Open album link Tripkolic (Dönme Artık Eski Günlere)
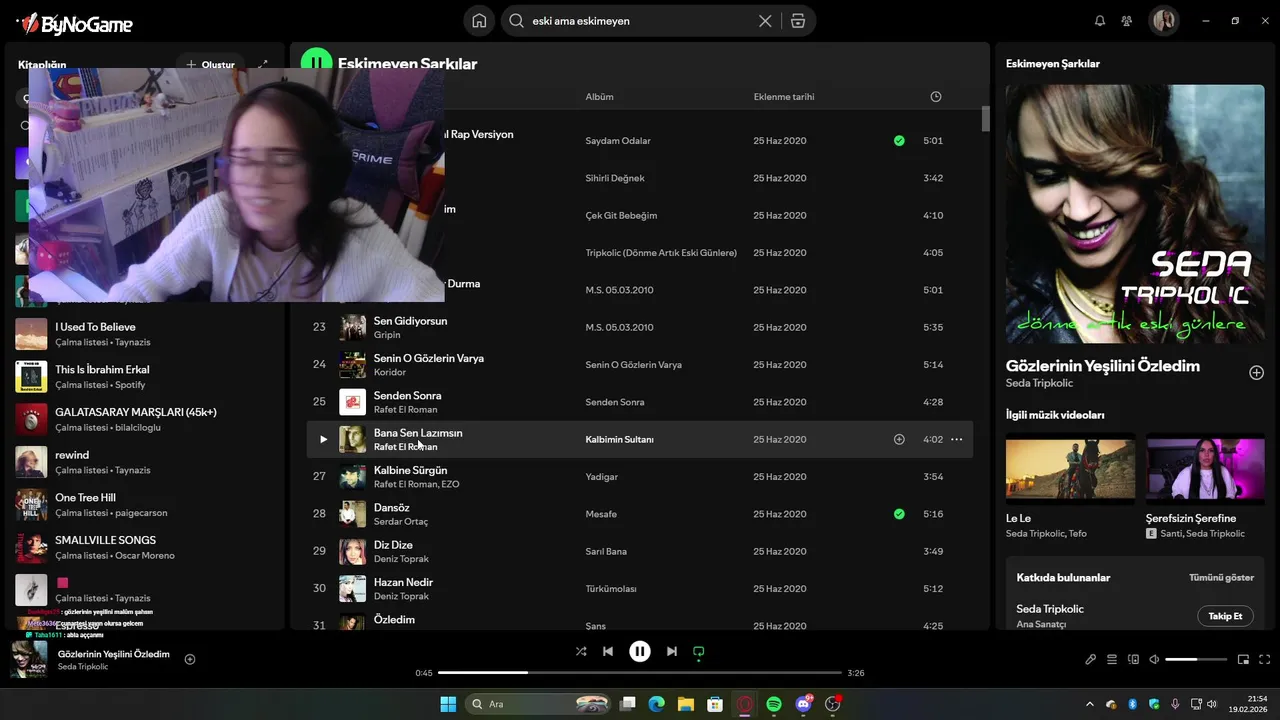 pyautogui.click(x=661, y=253)
